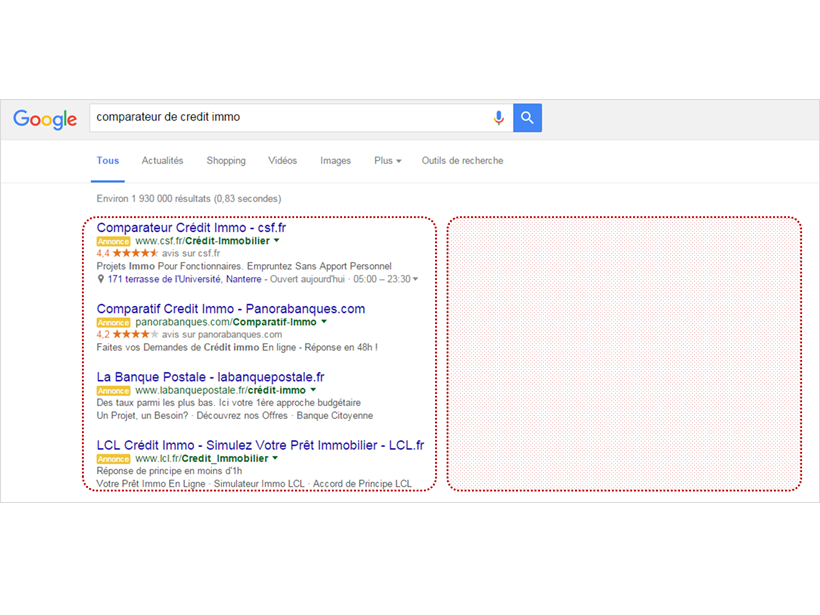Click 'Ouvert aujourd'hui' hours text
The width and height of the screenshot is (820, 615).
point(307,279)
